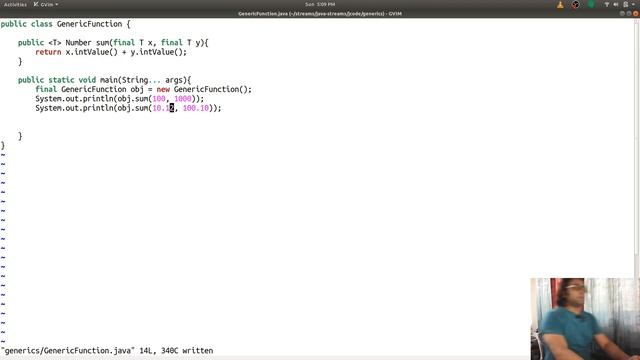
Task: Click the green tray indicator icon
Action: click(591, 4)
